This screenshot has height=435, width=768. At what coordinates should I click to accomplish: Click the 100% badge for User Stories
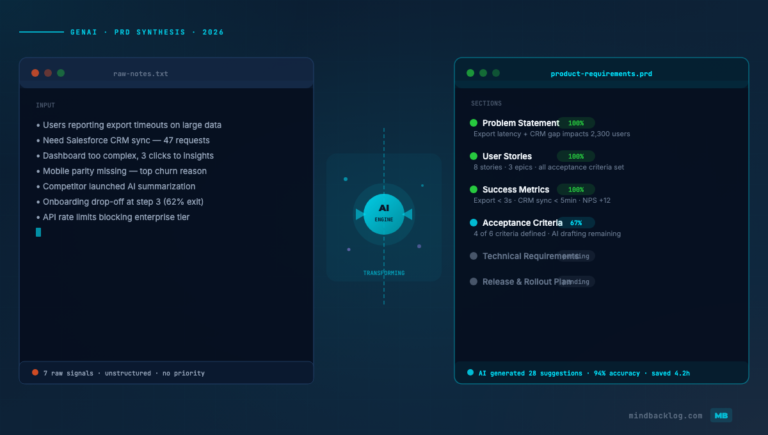click(x=576, y=156)
